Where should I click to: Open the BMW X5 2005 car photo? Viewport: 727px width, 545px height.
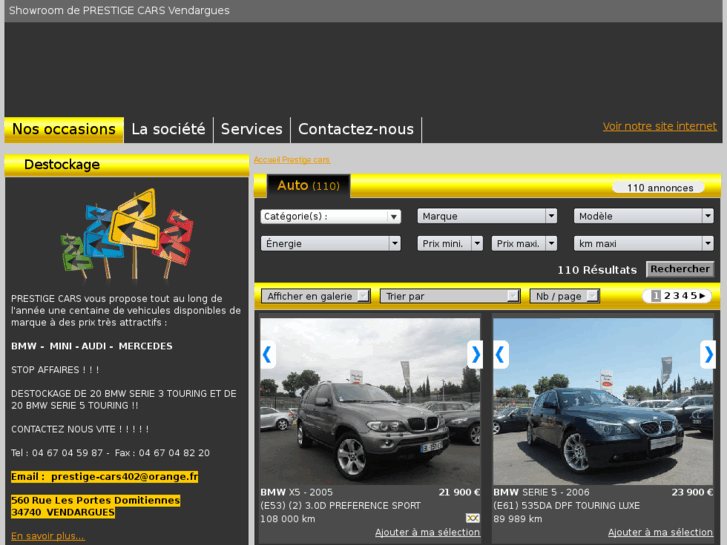(370, 402)
